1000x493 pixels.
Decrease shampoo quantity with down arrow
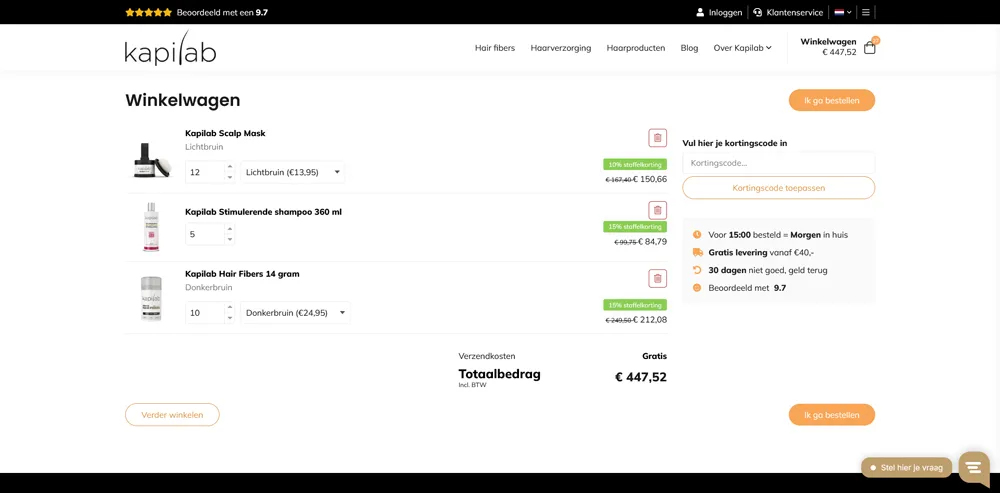click(x=230, y=239)
